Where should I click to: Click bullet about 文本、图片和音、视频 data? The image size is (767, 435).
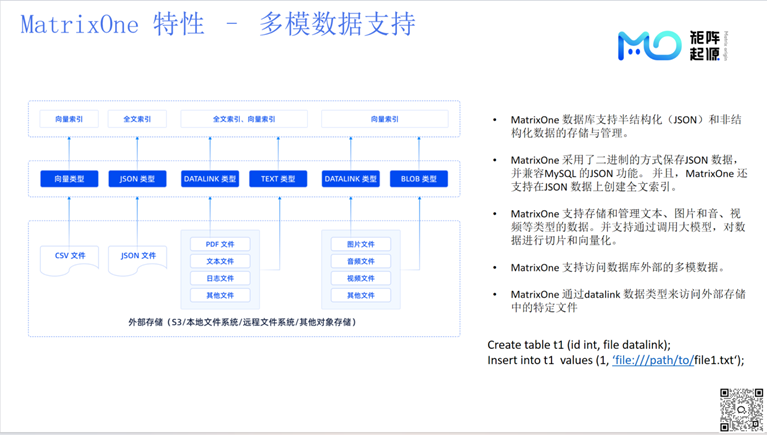point(628,227)
